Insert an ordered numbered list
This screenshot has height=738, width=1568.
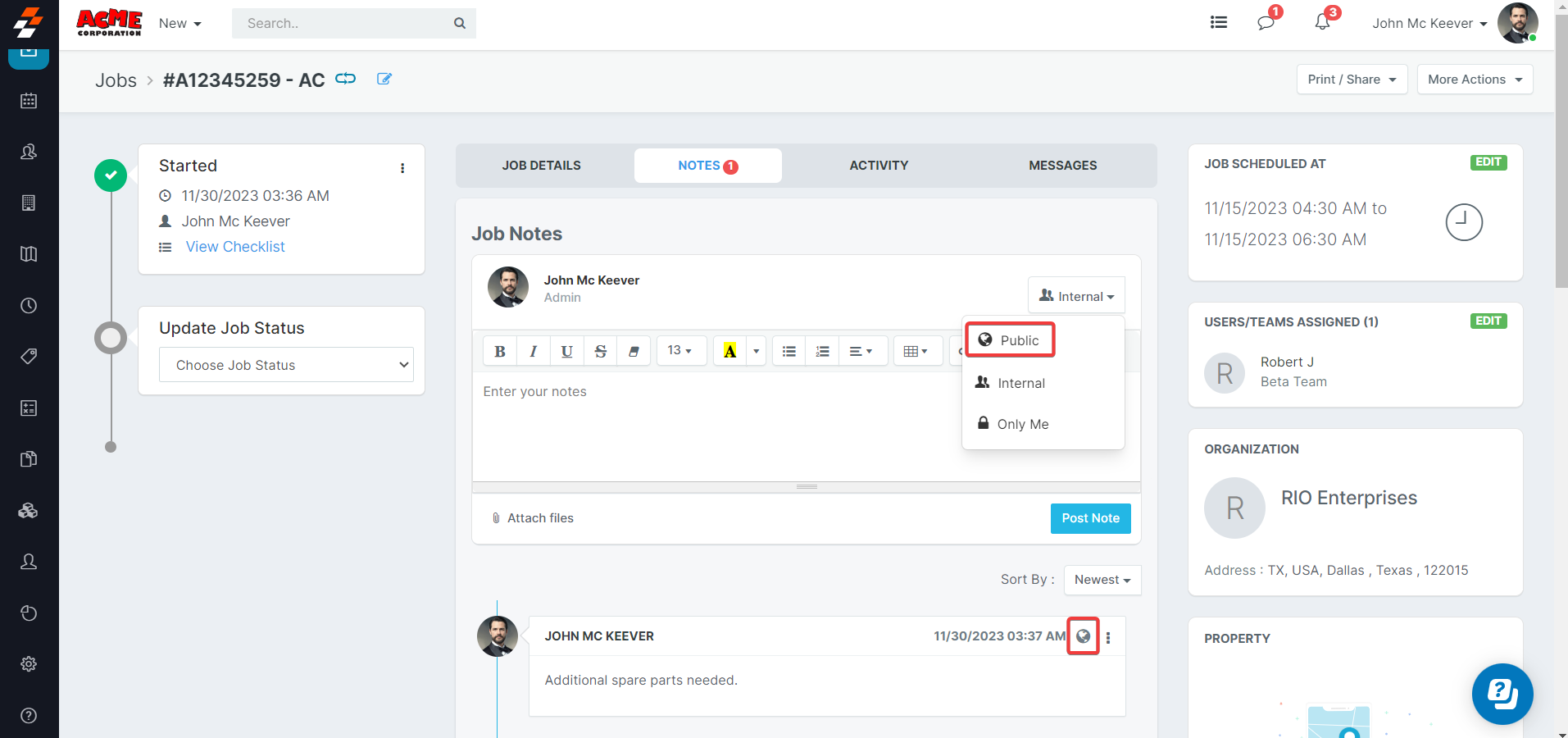823,351
